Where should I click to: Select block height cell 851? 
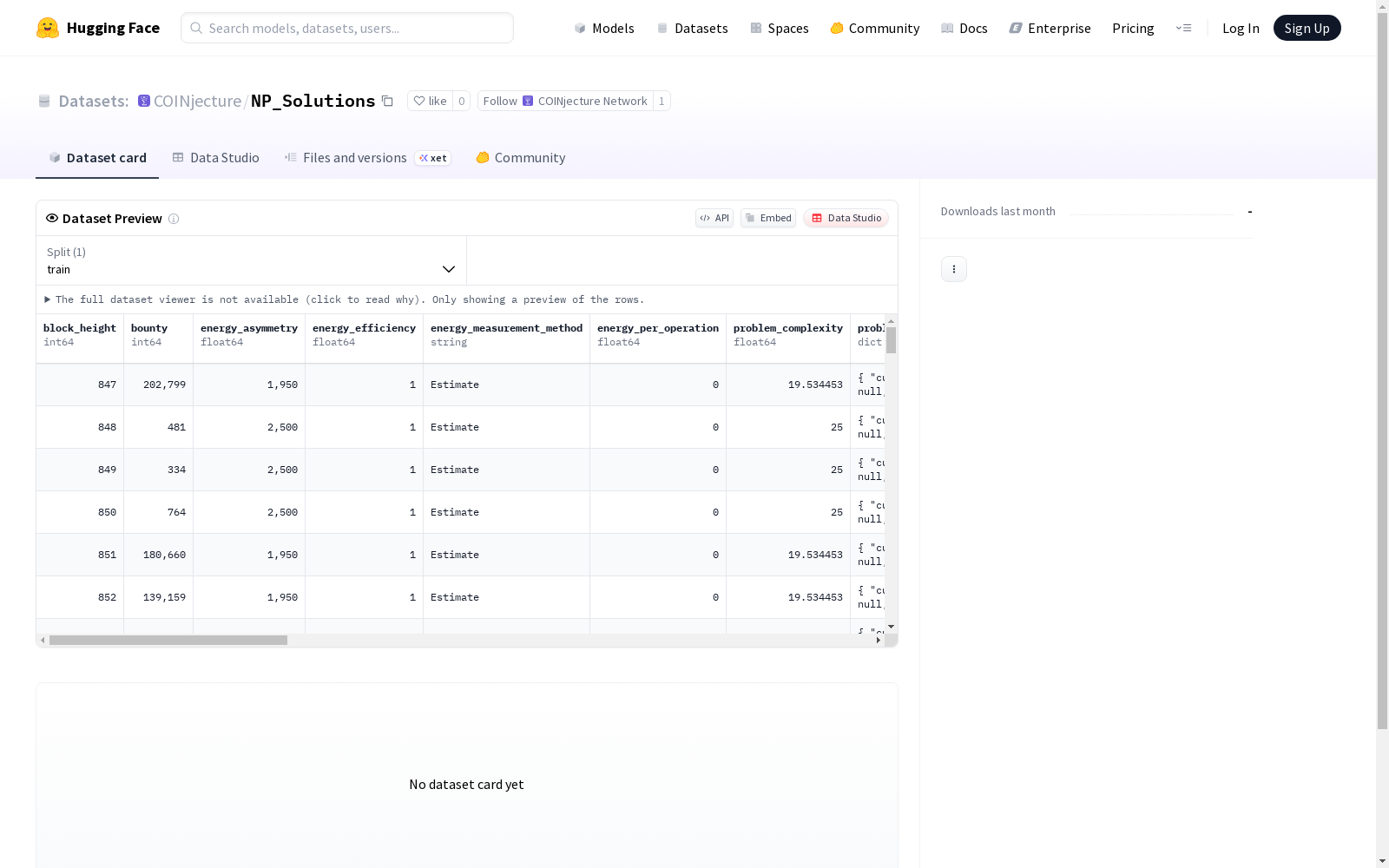coord(80,555)
